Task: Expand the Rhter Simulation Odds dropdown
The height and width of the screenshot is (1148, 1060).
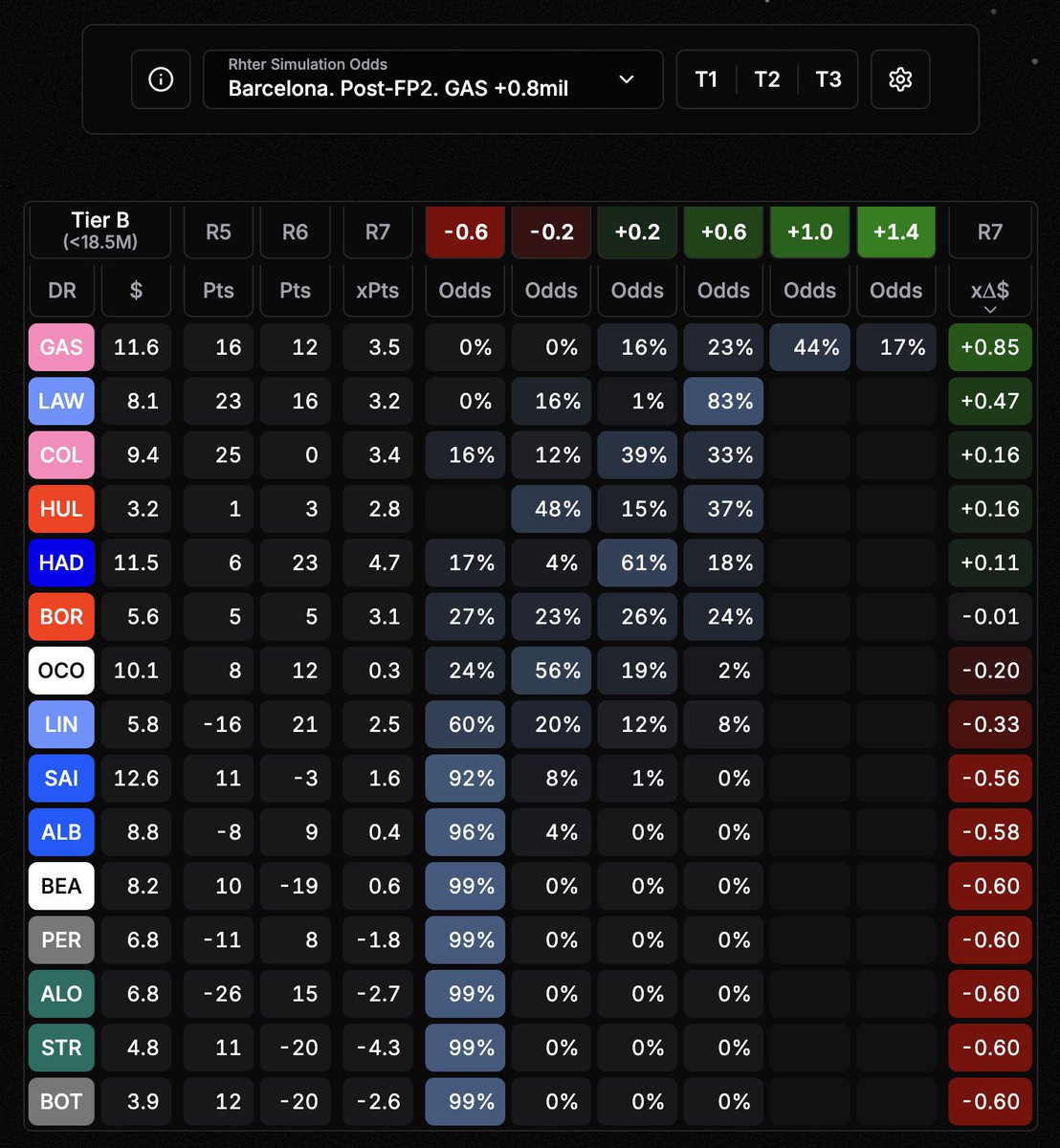Action: click(x=433, y=79)
